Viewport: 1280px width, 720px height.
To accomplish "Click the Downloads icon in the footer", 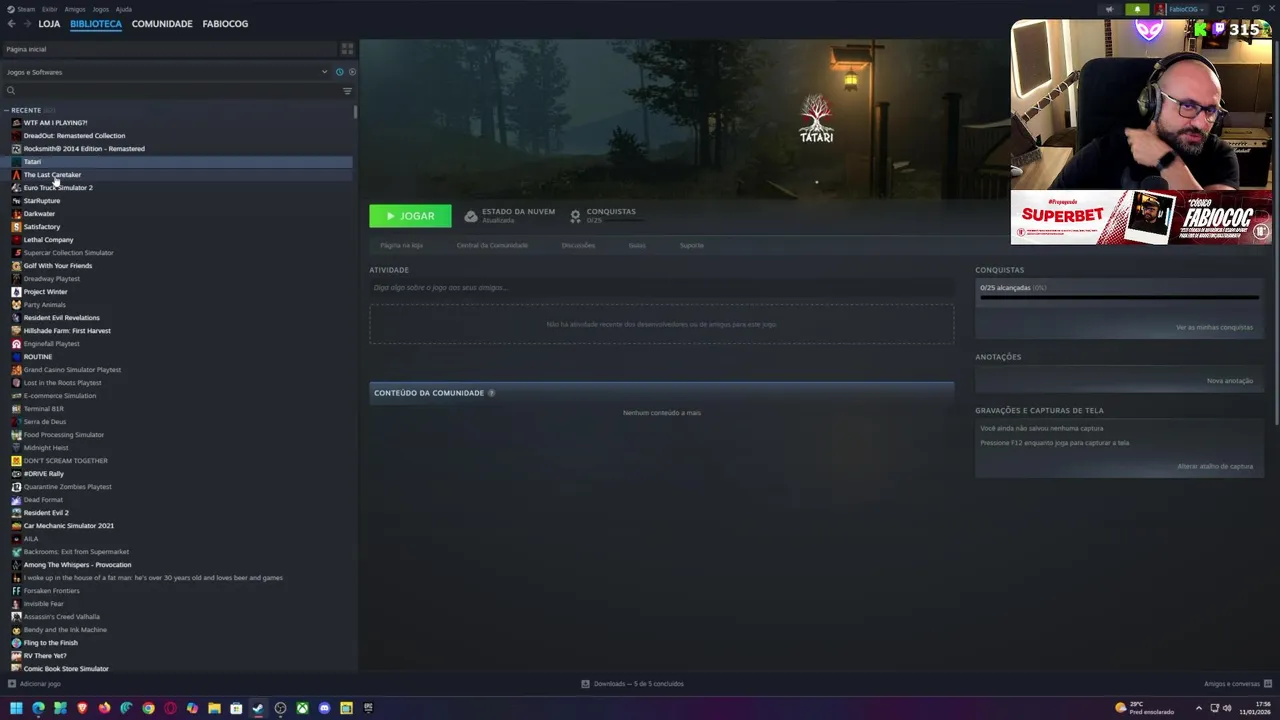I will click(586, 684).
